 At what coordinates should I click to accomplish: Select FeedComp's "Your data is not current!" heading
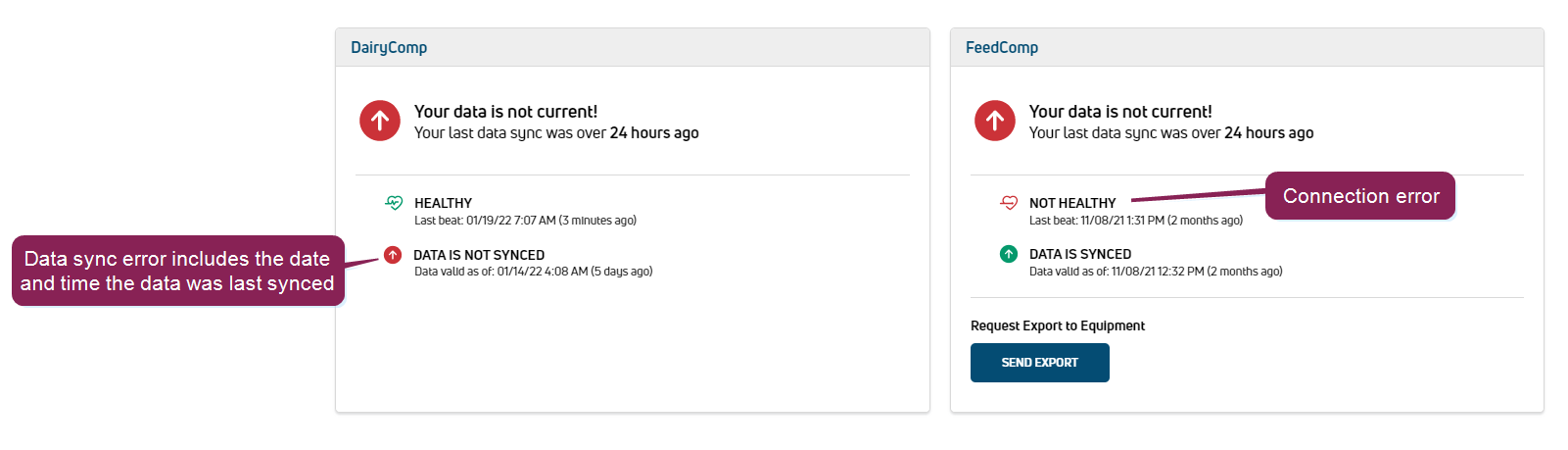[x=1120, y=112]
